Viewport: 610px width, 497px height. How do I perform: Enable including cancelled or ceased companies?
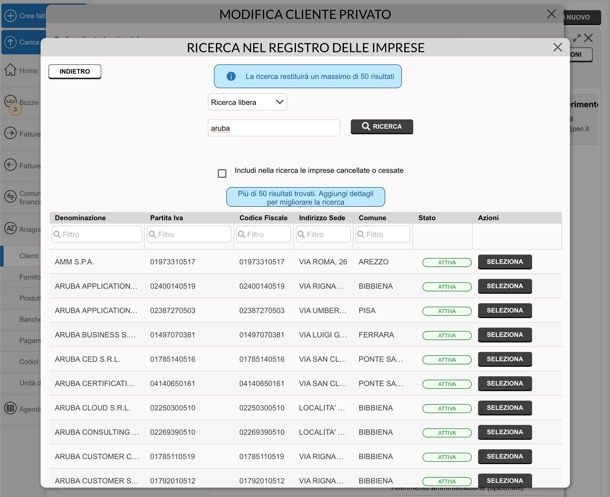click(x=222, y=173)
